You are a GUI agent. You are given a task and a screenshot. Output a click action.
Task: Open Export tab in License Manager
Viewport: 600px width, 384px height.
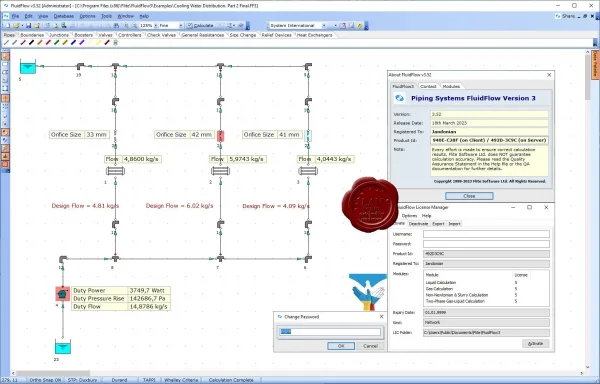click(x=439, y=224)
